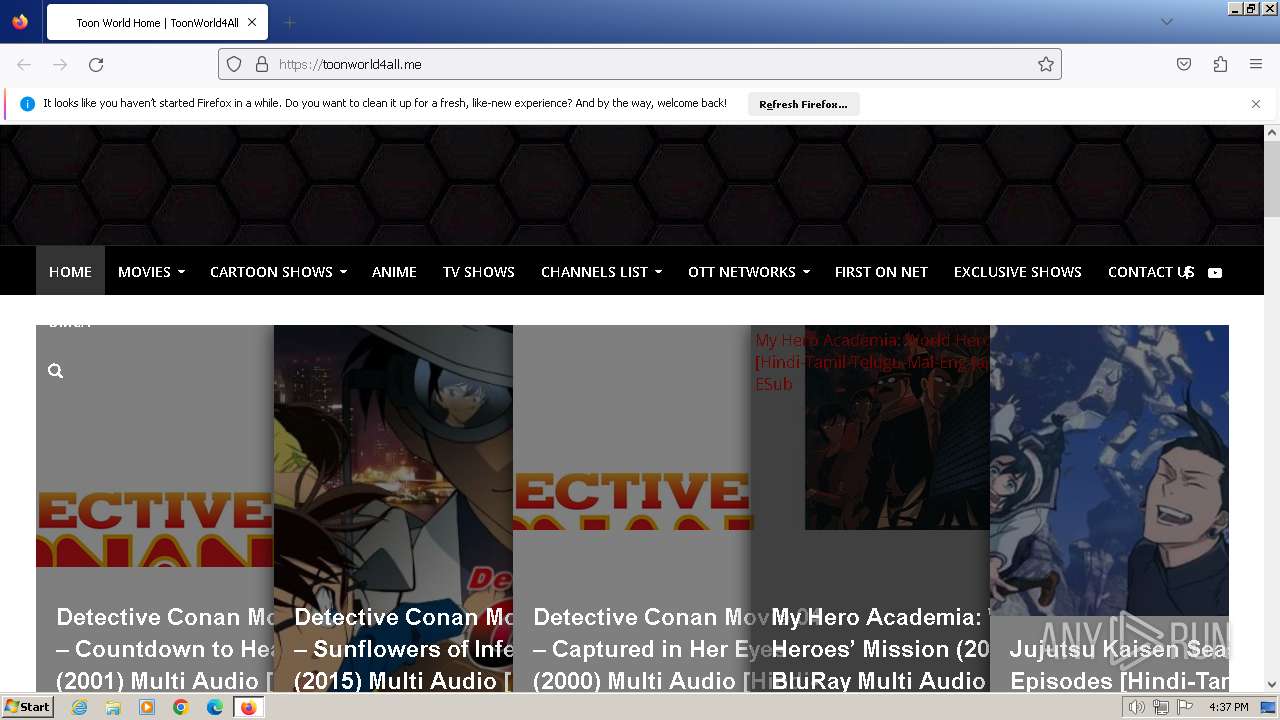Open FIRST ON NET menu item

tap(881, 271)
